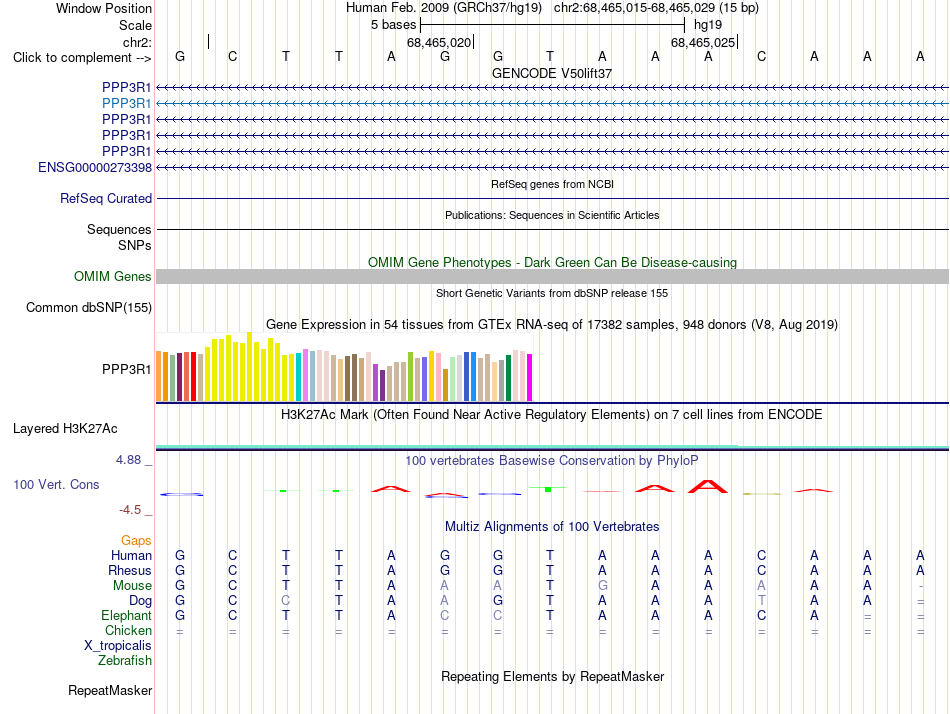This screenshot has width=950, height=714.
Task: Select the Zebrafish species row label
Action: tap(125, 661)
